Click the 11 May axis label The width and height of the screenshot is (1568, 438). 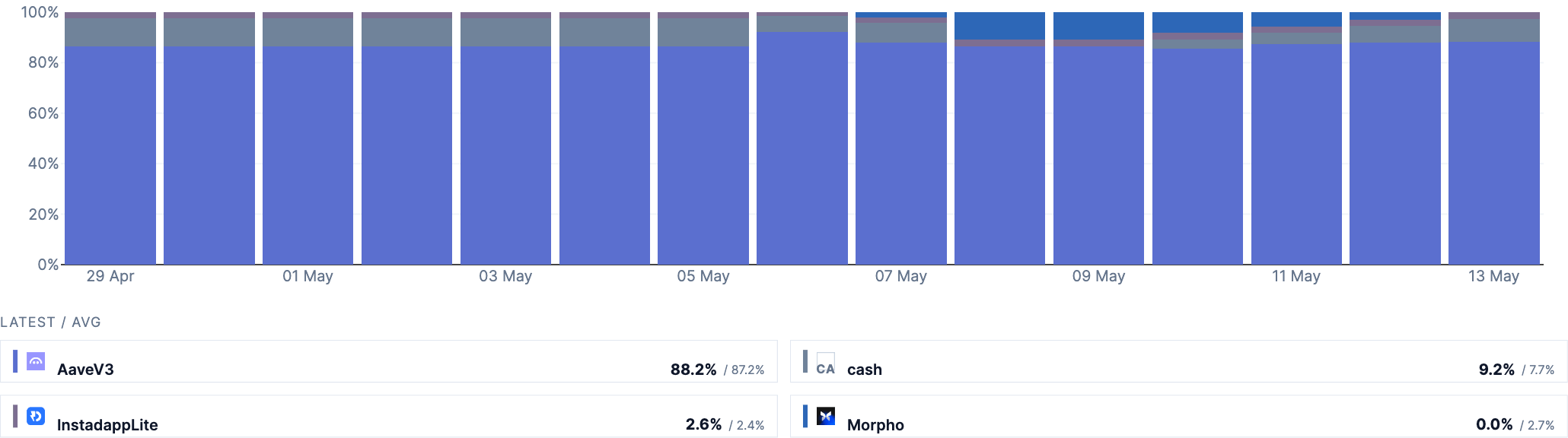pos(1296,276)
